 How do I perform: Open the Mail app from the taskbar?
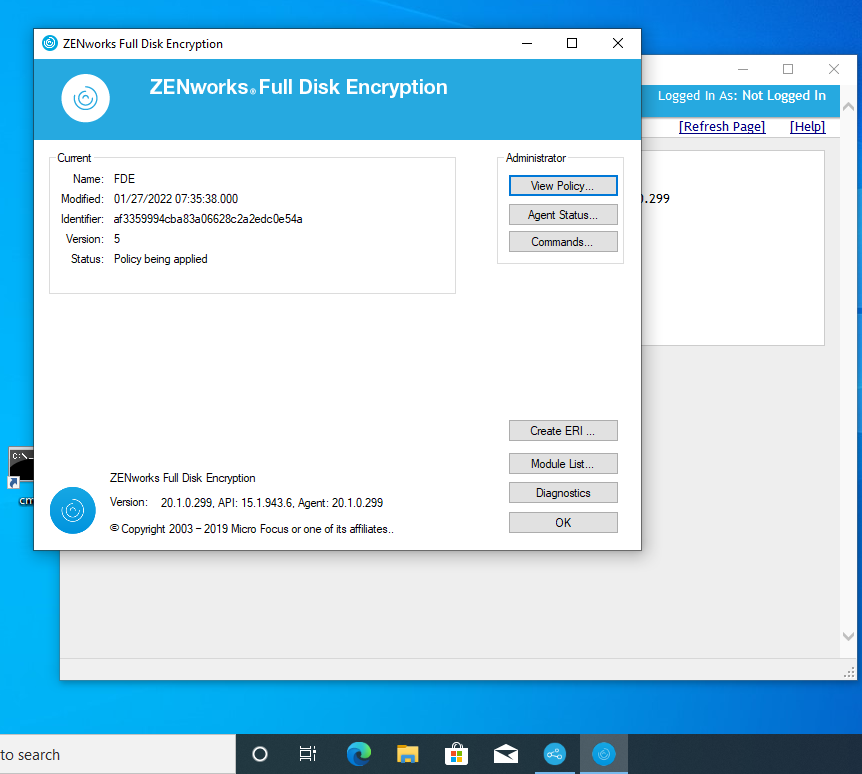(x=506, y=753)
